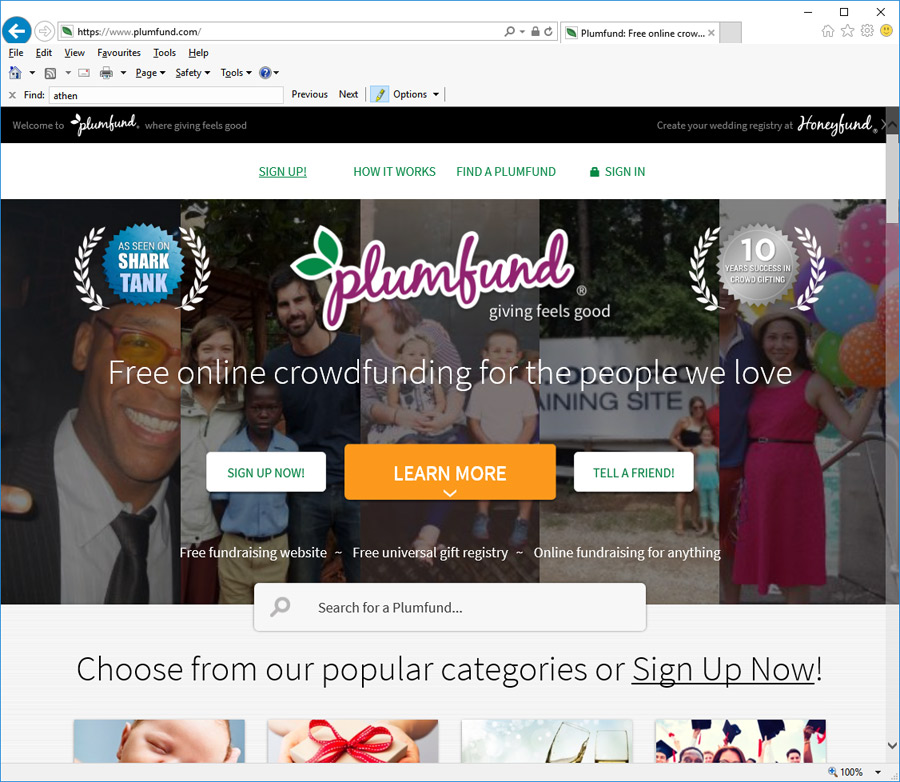This screenshot has height=782, width=900.
Task: Open the Home icon in command bar
Action: click(x=15, y=73)
